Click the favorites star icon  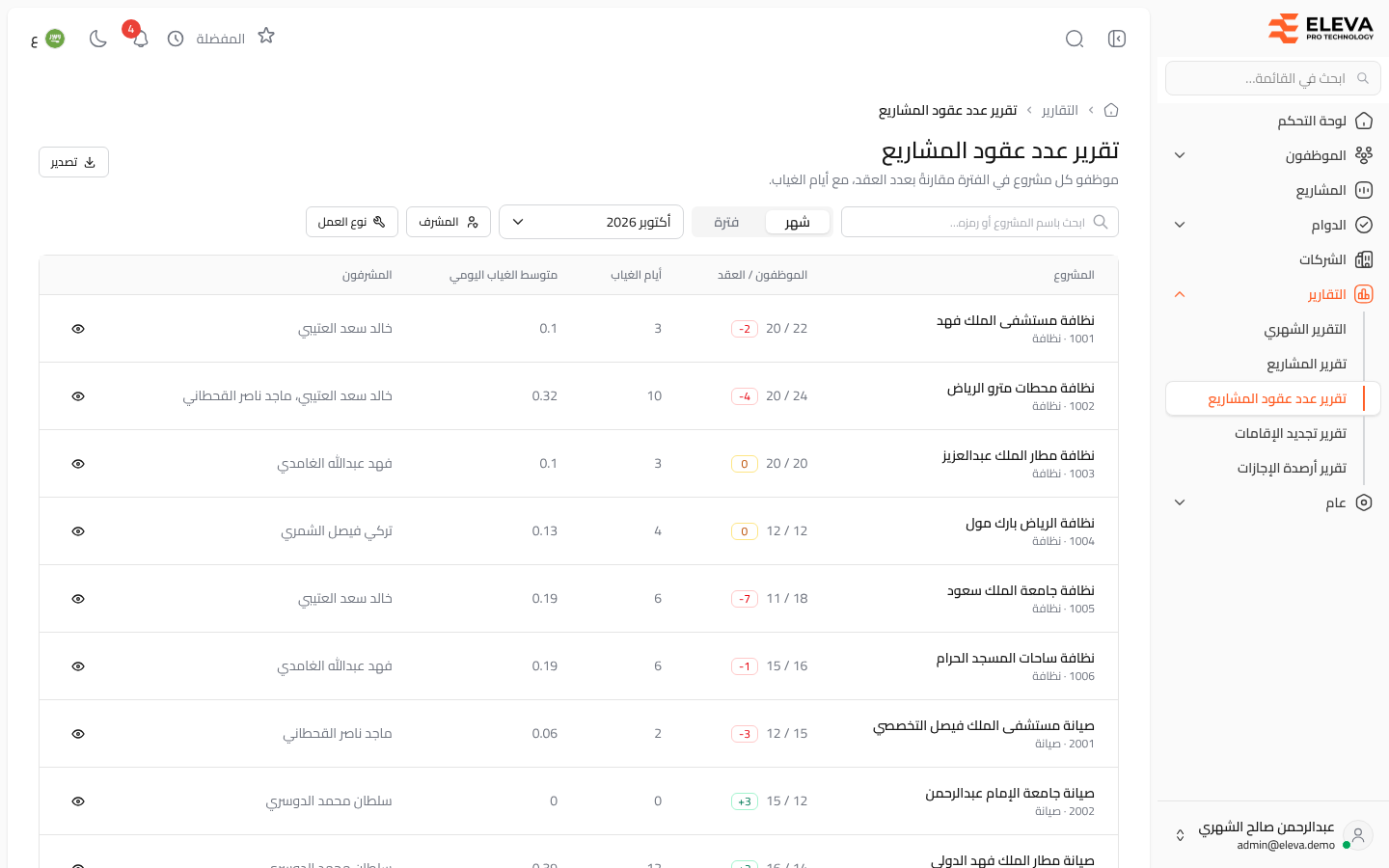pyautogui.click(x=266, y=36)
